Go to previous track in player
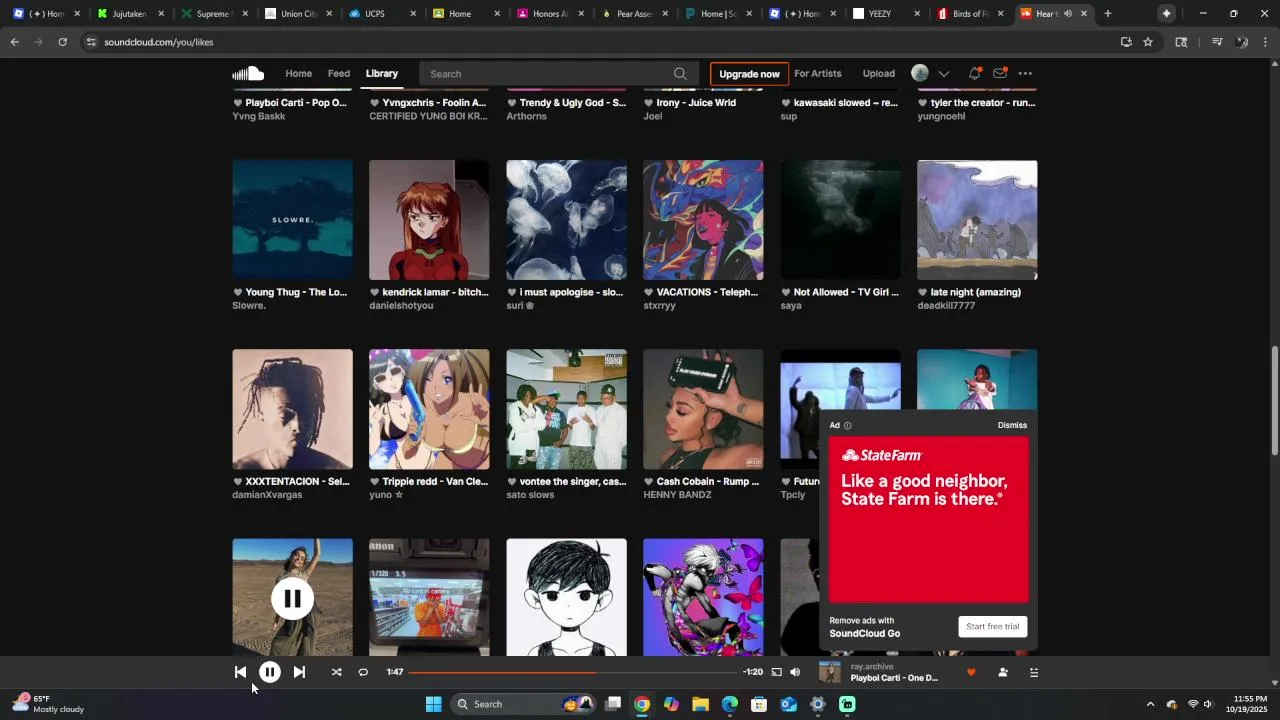Viewport: 1280px width, 720px height. point(240,672)
